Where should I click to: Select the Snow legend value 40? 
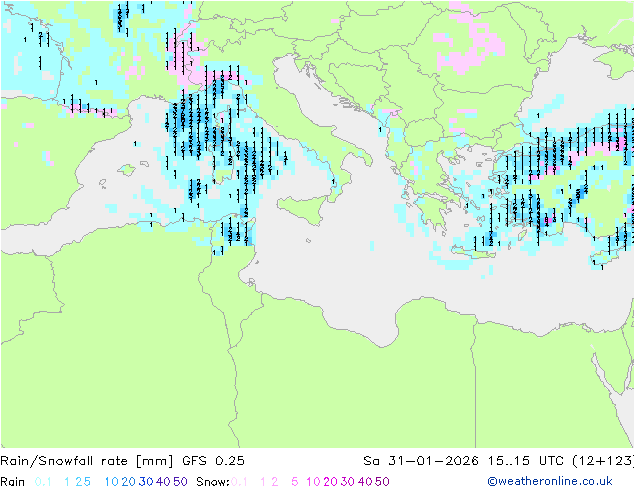[x=365, y=482]
